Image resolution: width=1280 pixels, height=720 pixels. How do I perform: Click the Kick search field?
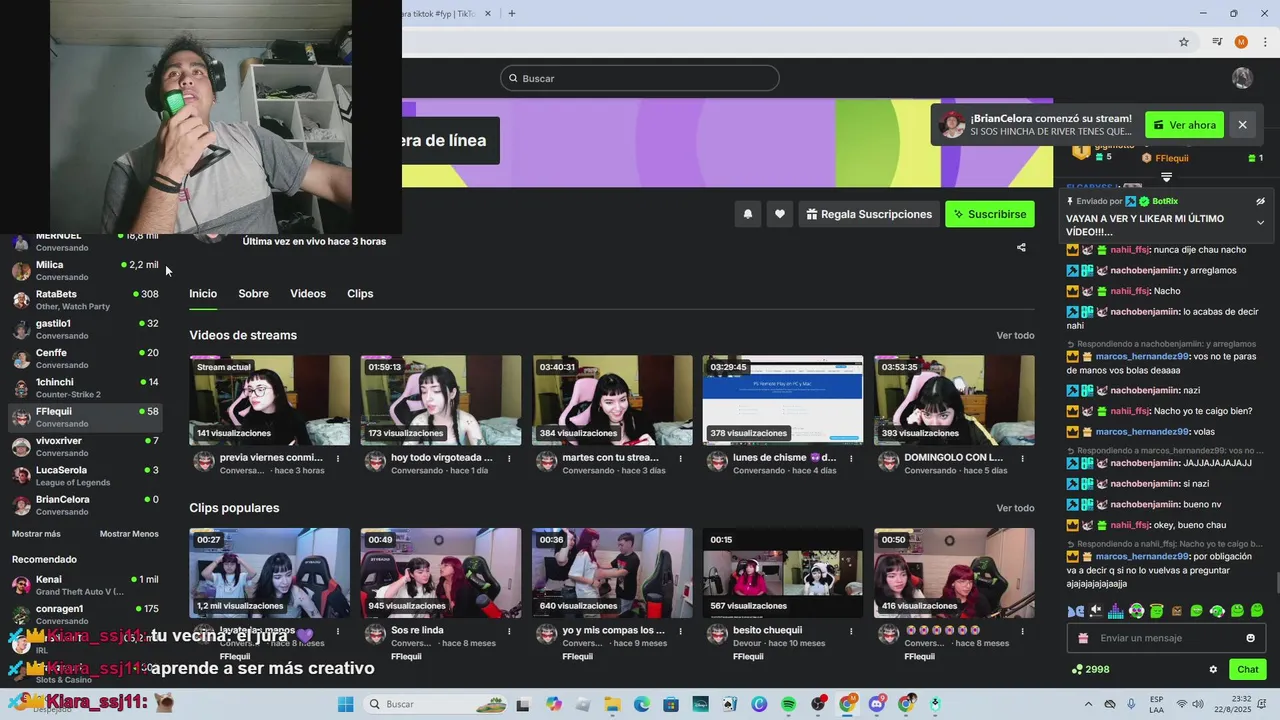(x=640, y=78)
